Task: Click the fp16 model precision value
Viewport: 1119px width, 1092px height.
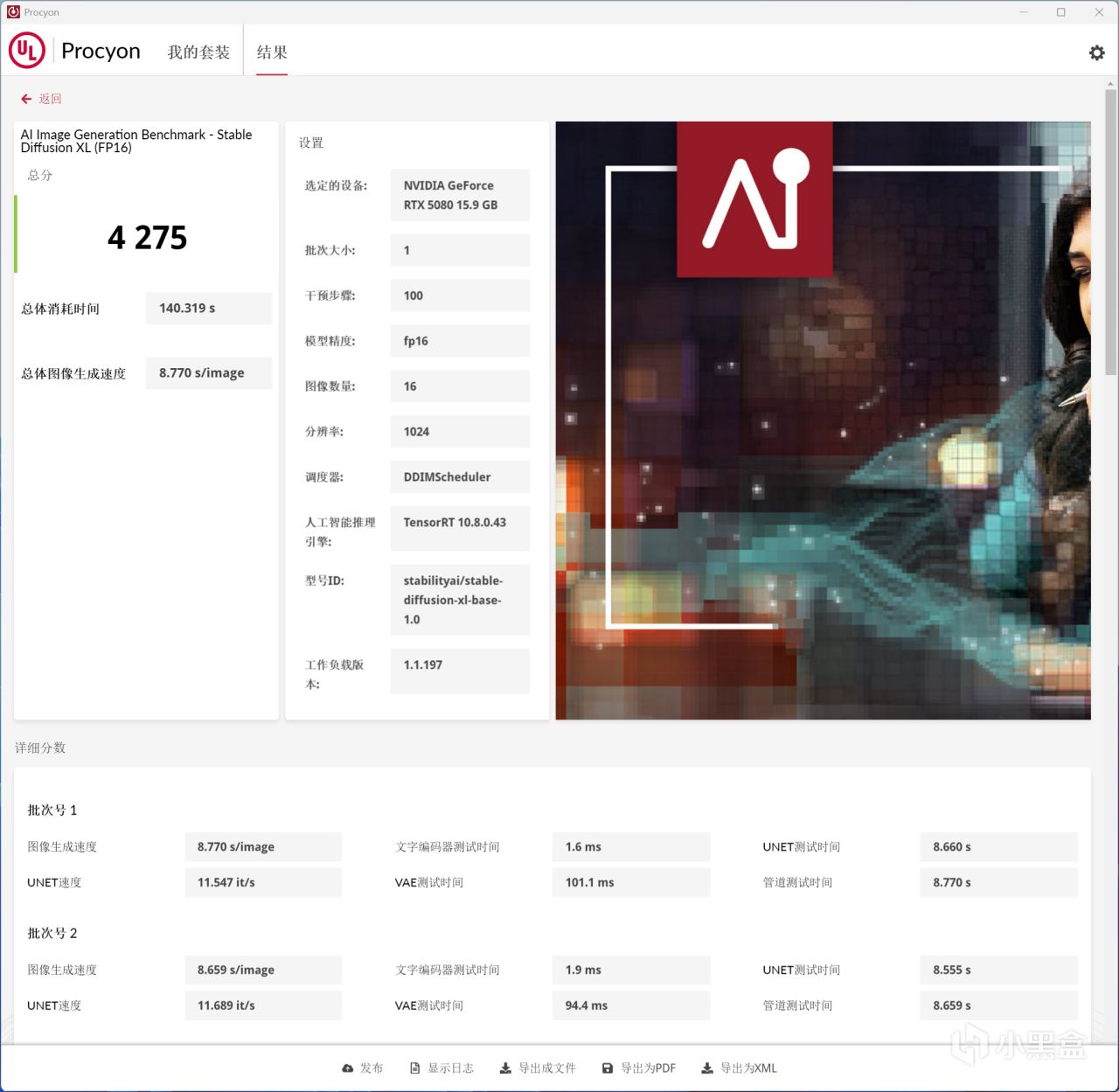Action: (460, 341)
